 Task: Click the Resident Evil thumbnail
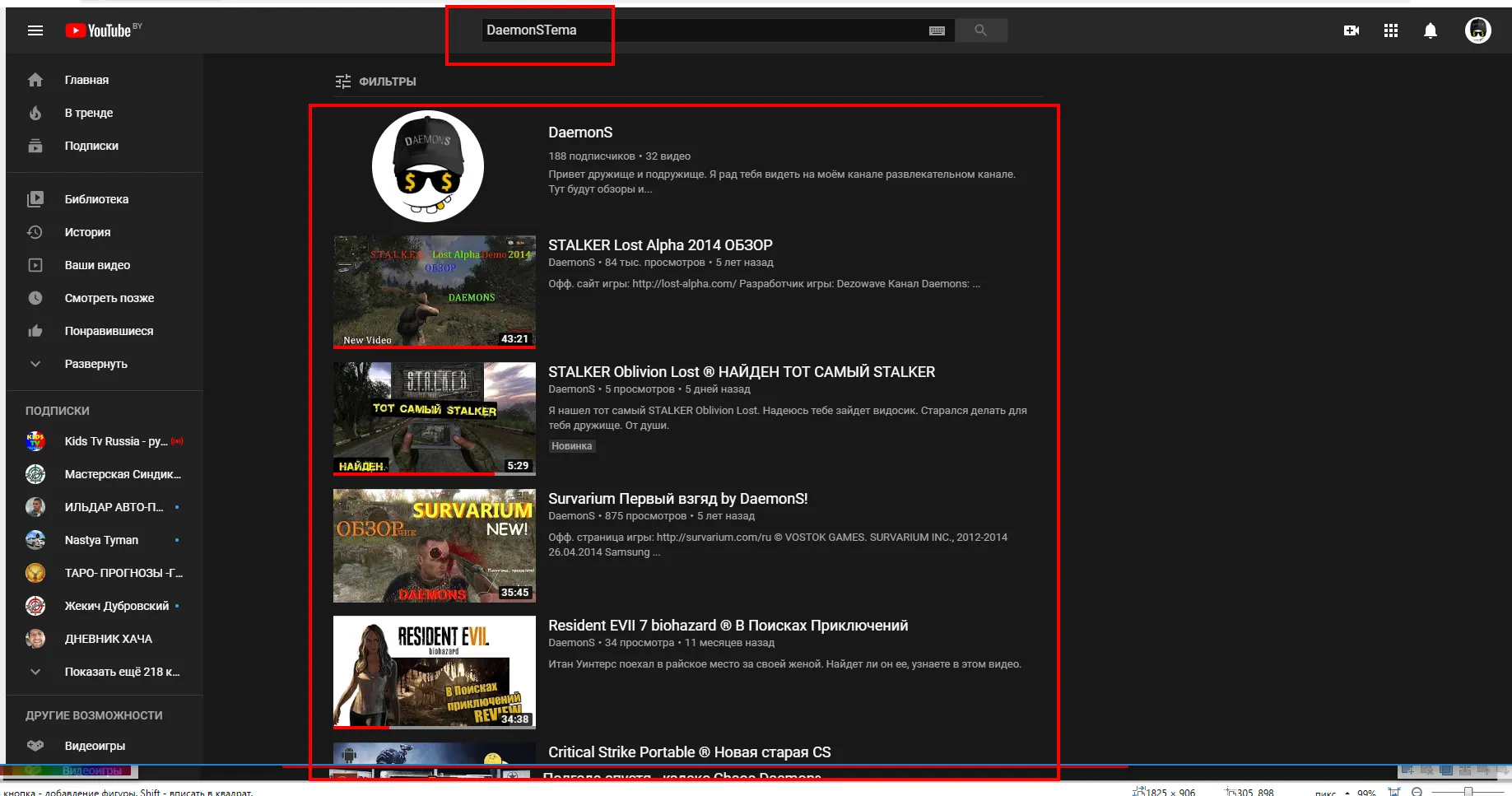435,673
